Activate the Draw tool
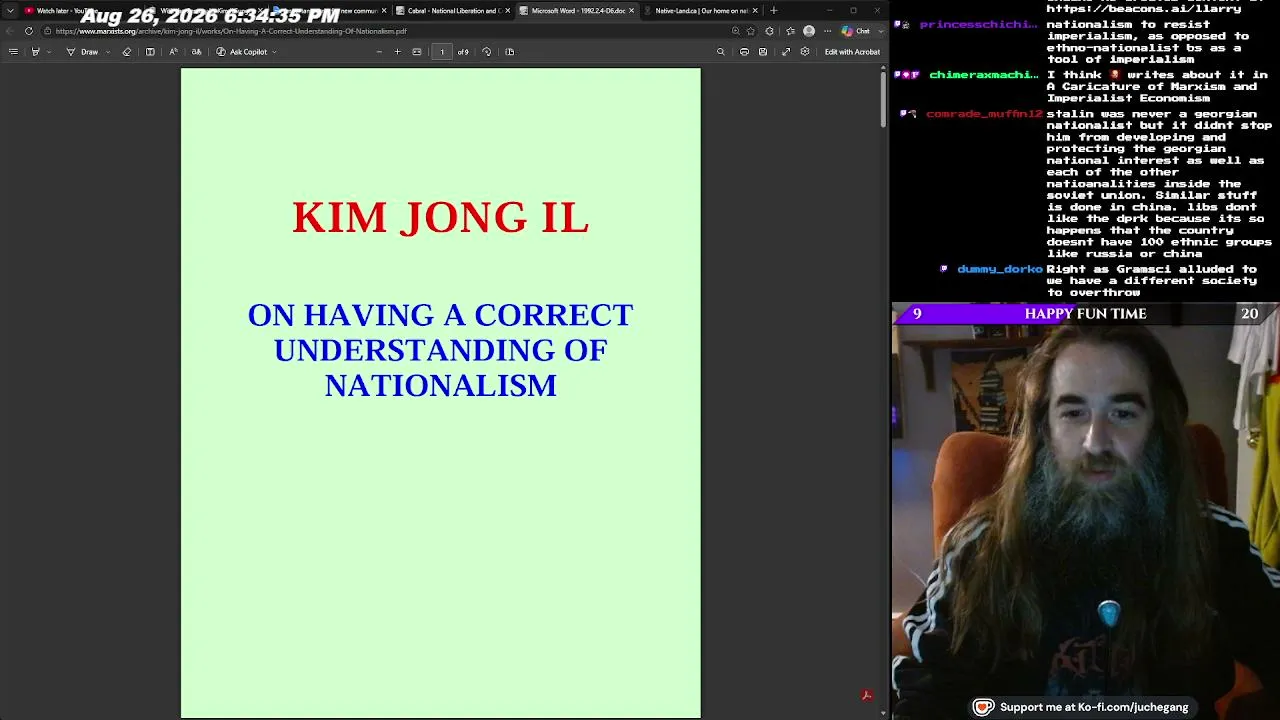The image size is (1280, 720). click(x=82, y=52)
